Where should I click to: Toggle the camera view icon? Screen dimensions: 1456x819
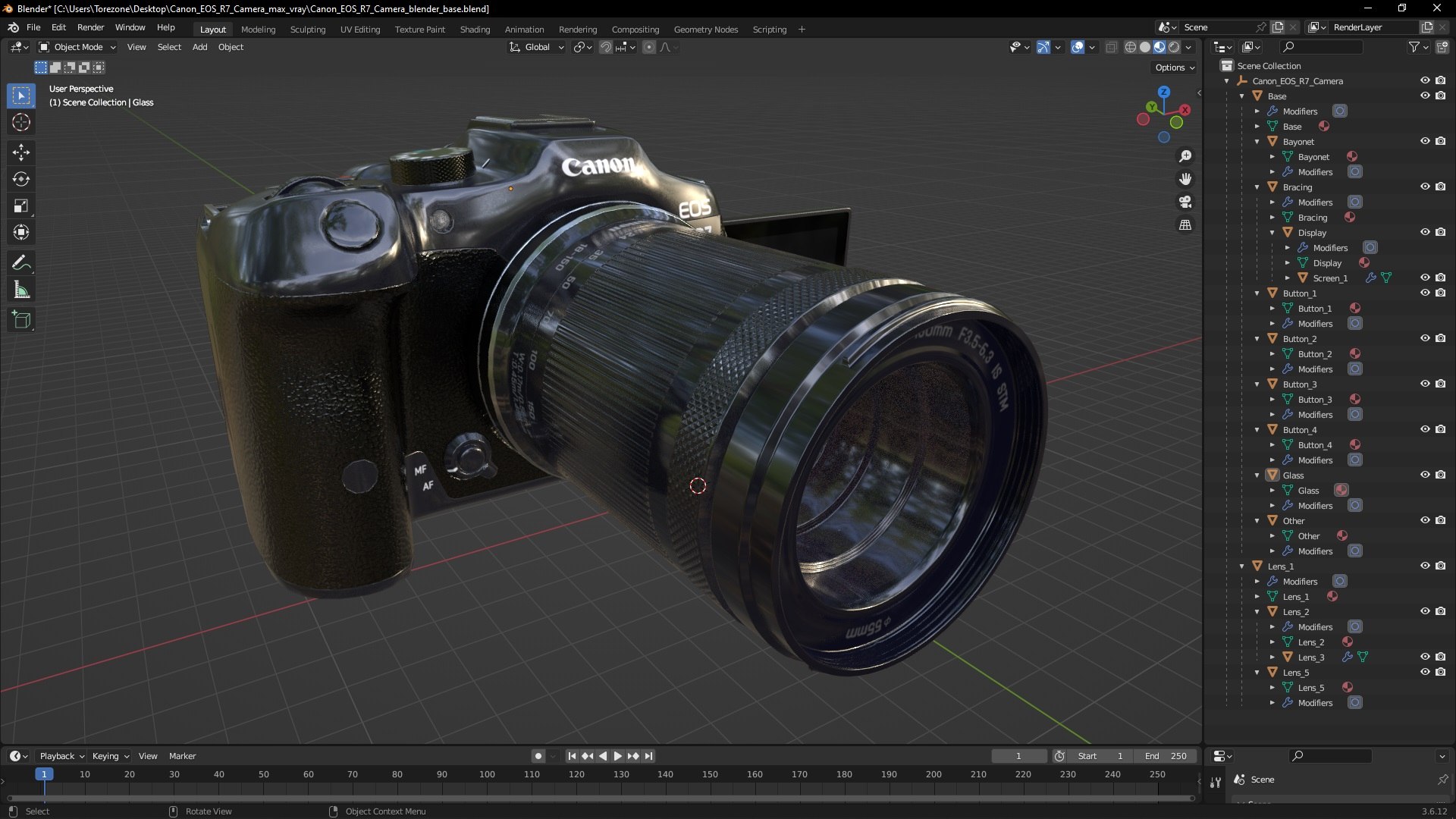coord(1185,202)
